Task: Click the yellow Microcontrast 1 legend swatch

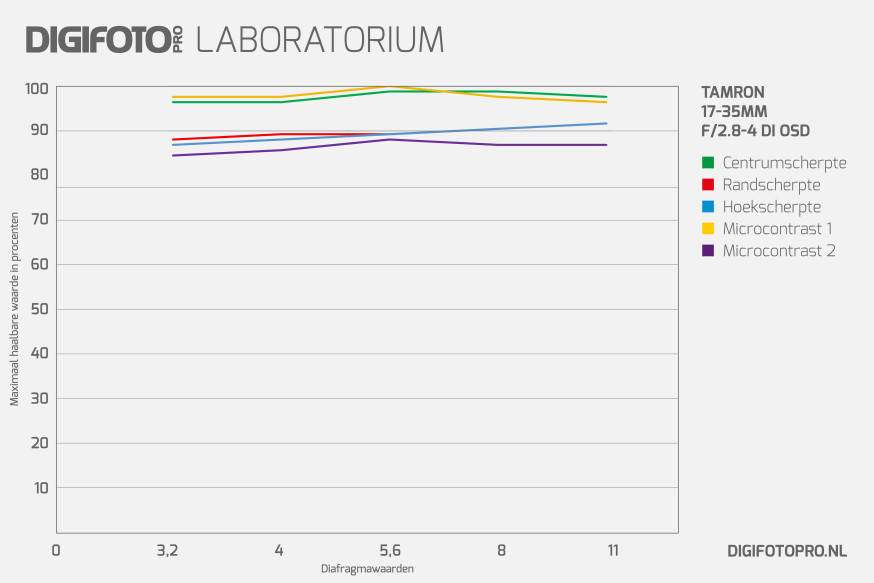Action: (x=708, y=229)
